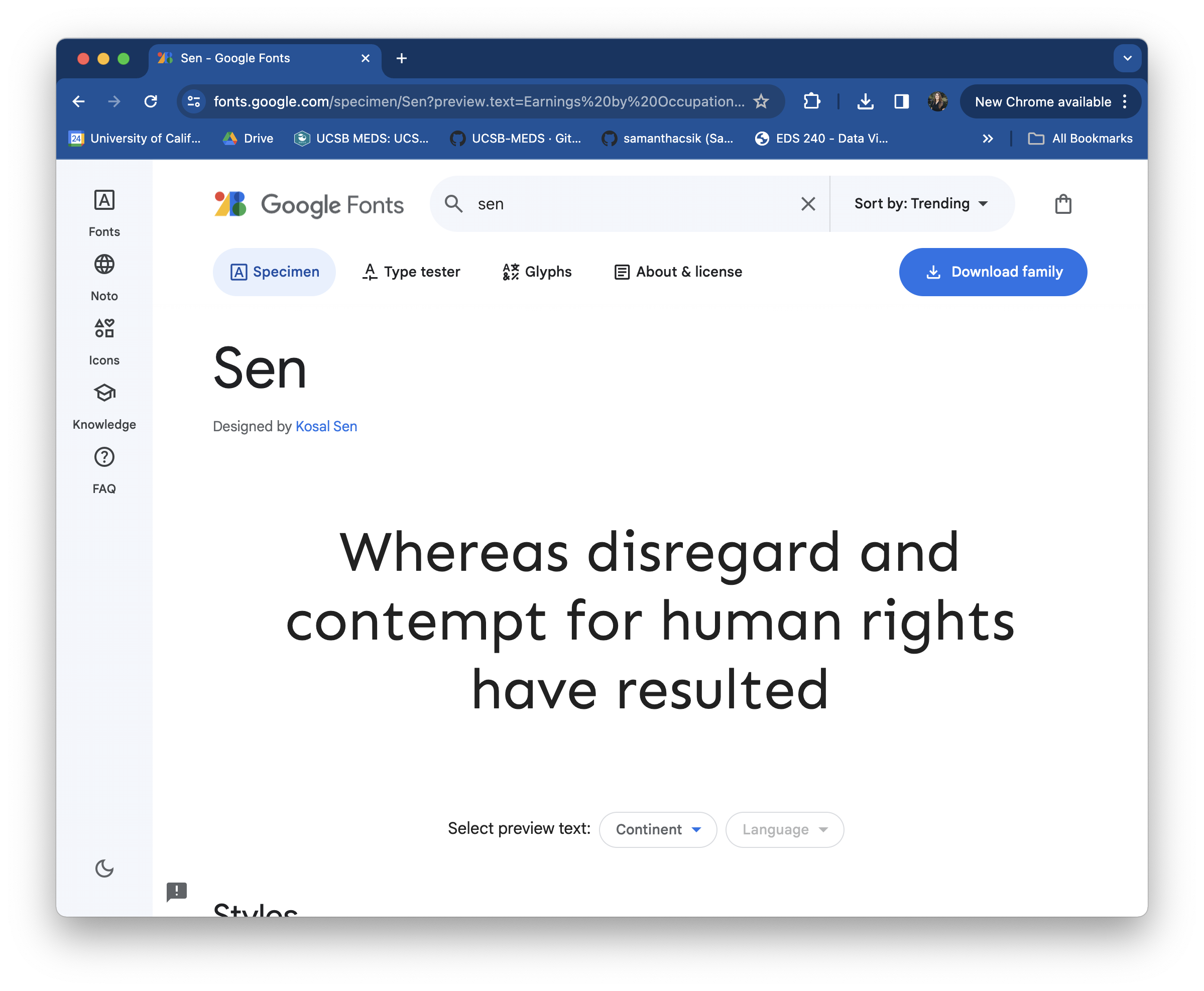The width and height of the screenshot is (1204, 991).
Task: Go to Icons in the sidebar
Action: click(x=104, y=341)
